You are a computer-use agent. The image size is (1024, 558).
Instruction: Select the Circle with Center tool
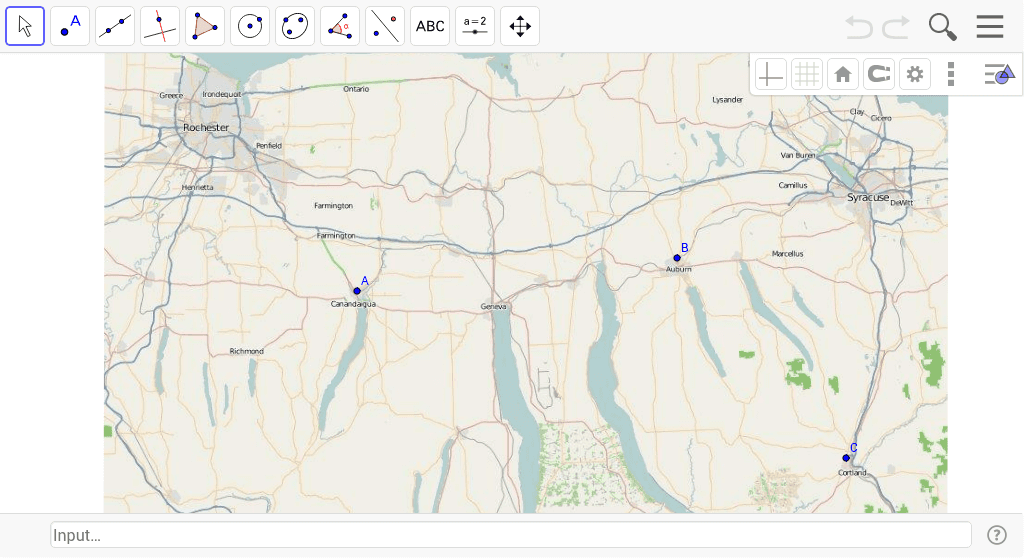(250, 26)
